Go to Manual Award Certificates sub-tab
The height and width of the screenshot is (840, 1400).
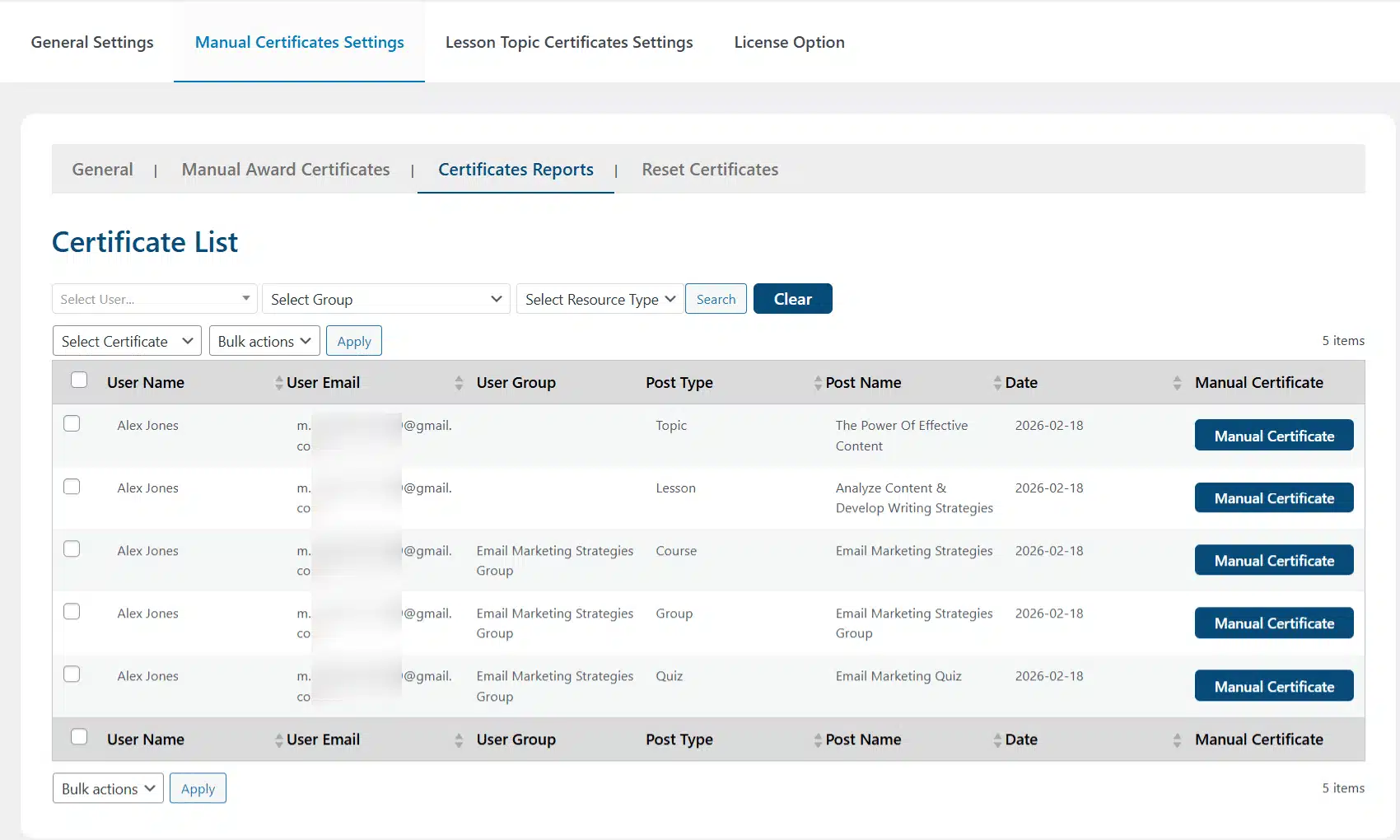(x=286, y=170)
